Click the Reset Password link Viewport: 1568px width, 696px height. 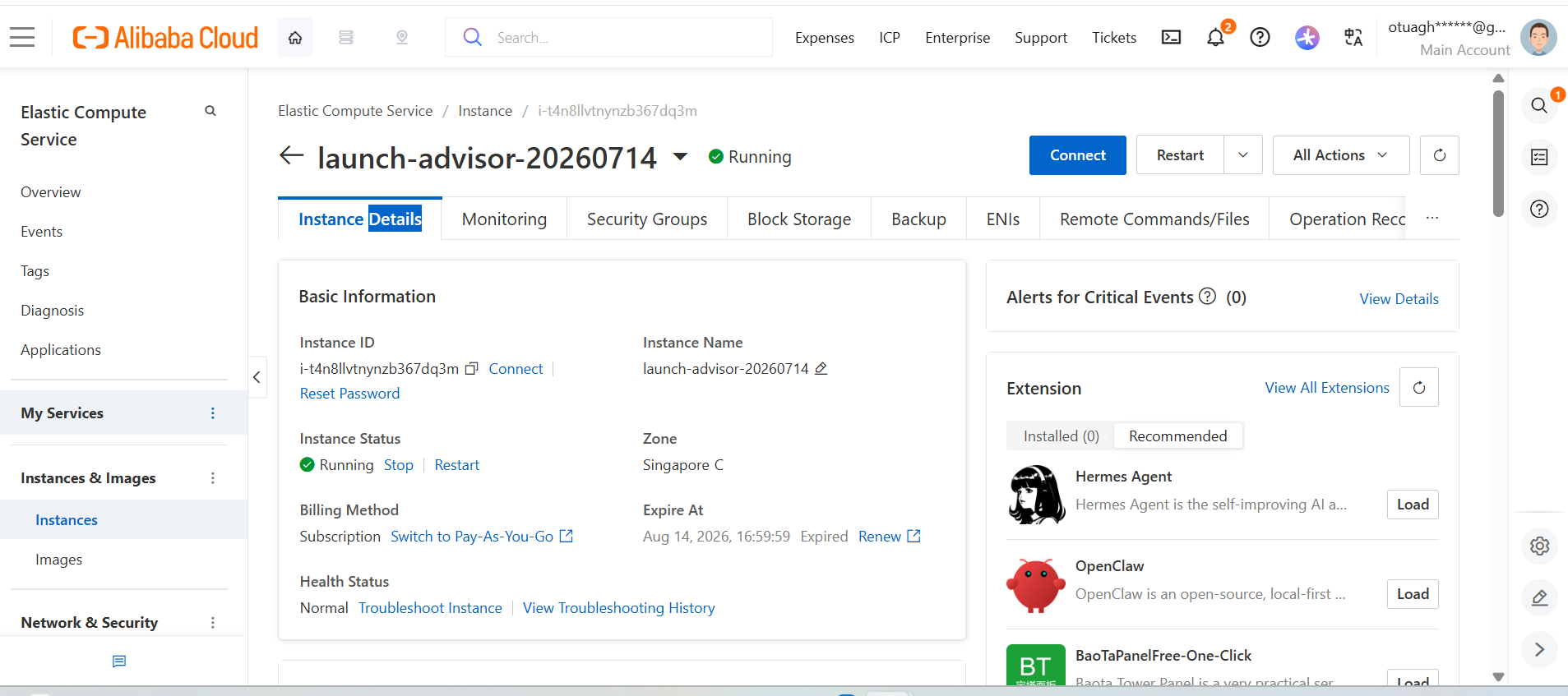pyautogui.click(x=349, y=394)
